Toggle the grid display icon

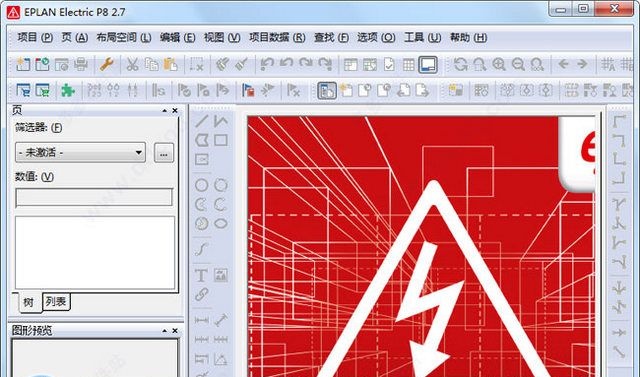pos(408,64)
